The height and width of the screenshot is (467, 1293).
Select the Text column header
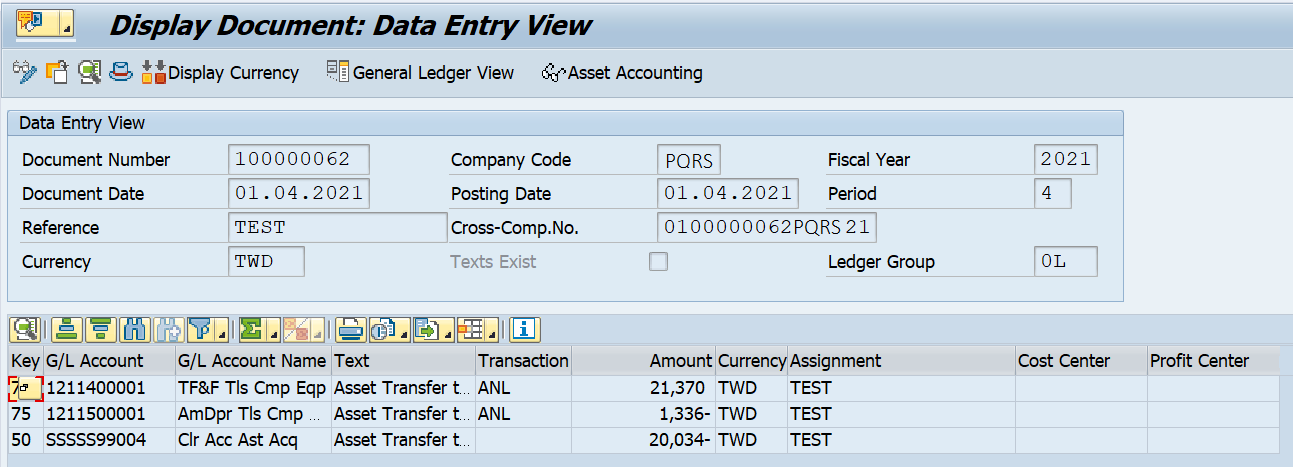[x=403, y=361]
